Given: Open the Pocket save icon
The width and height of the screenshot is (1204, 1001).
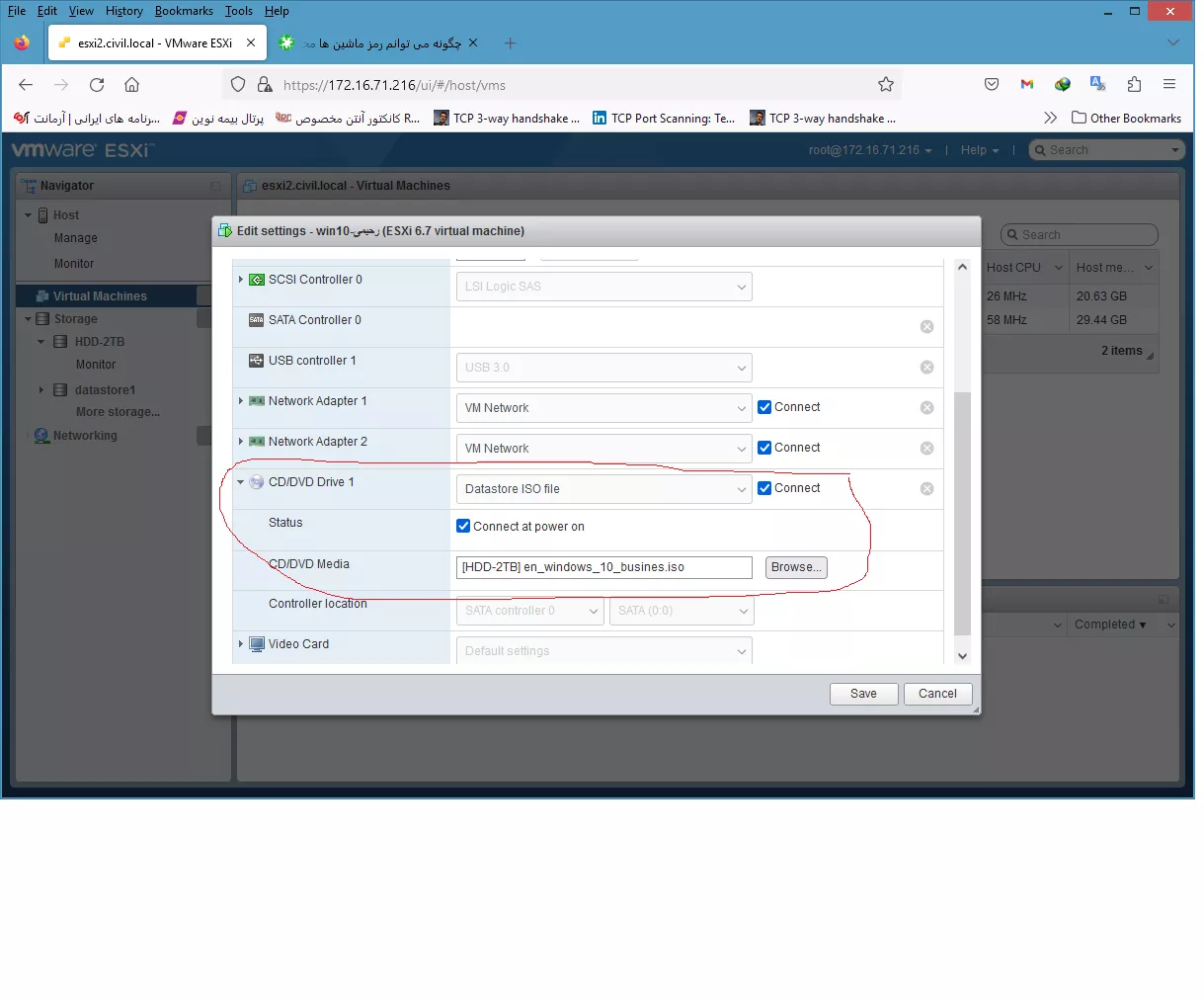Looking at the screenshot, I should click(992, 85).
